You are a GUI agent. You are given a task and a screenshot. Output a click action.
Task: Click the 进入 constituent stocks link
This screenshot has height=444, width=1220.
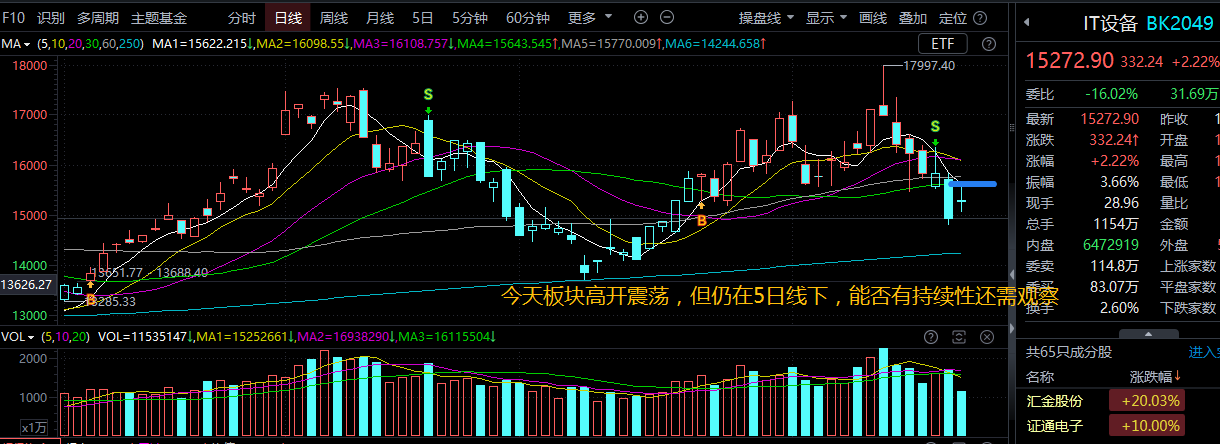click(x=1203, y=351)
